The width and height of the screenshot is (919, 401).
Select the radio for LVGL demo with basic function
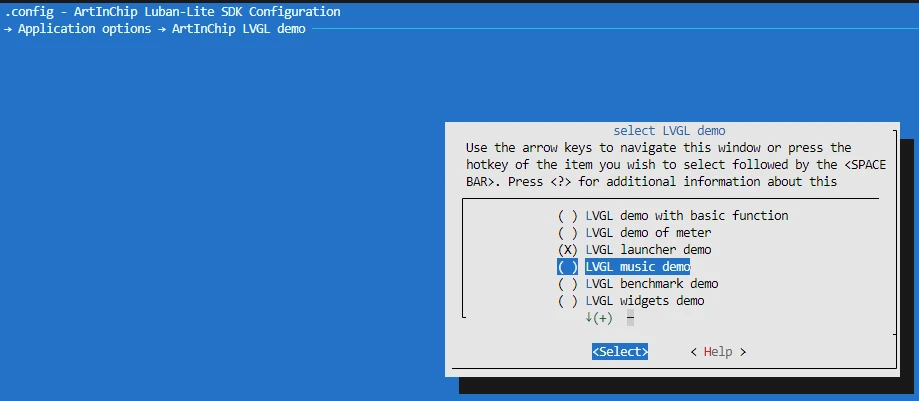point(567,216)
